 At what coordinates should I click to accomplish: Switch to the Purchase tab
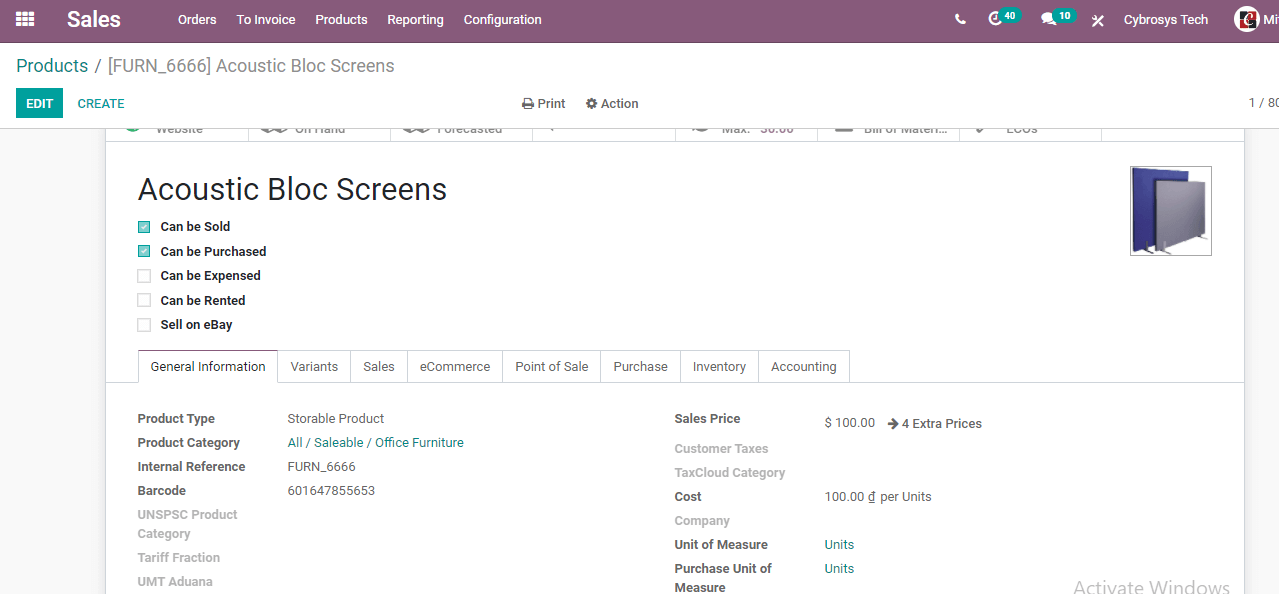pos(640,367)
